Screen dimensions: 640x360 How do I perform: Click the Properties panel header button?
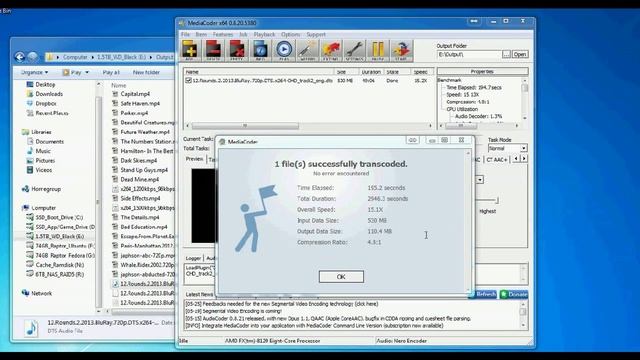click(x=482, y=71)
